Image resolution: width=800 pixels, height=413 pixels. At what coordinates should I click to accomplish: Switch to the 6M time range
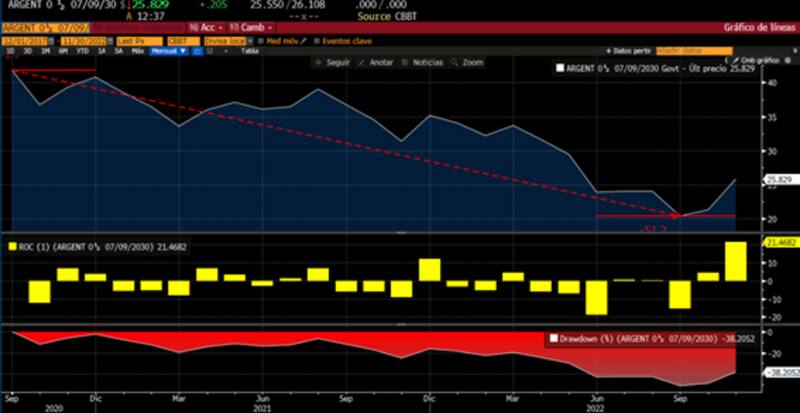pyautogui.click(x=64, y=50)
